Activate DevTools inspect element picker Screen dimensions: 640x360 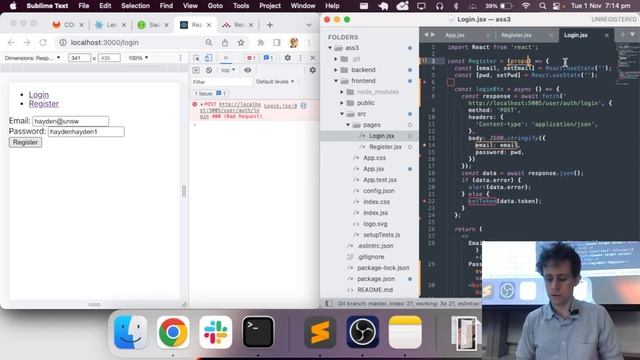coord(196,58)
